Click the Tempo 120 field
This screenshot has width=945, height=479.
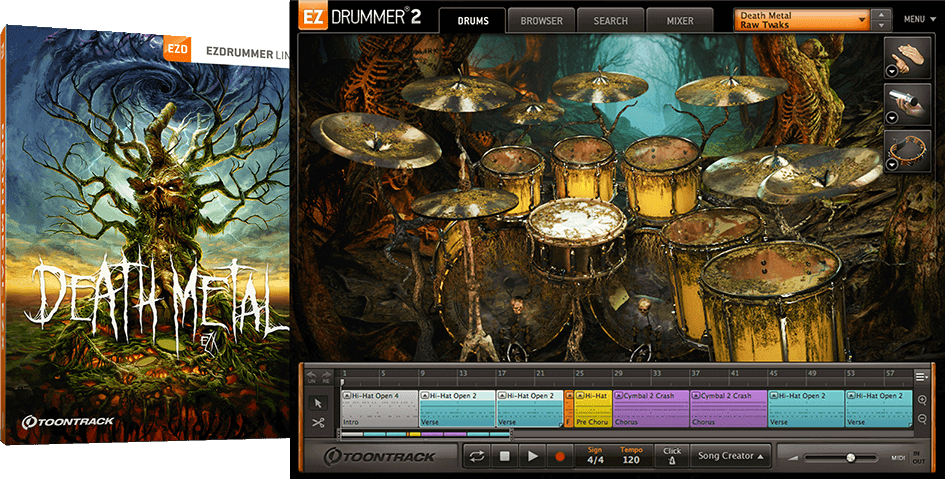pos(631,456)
